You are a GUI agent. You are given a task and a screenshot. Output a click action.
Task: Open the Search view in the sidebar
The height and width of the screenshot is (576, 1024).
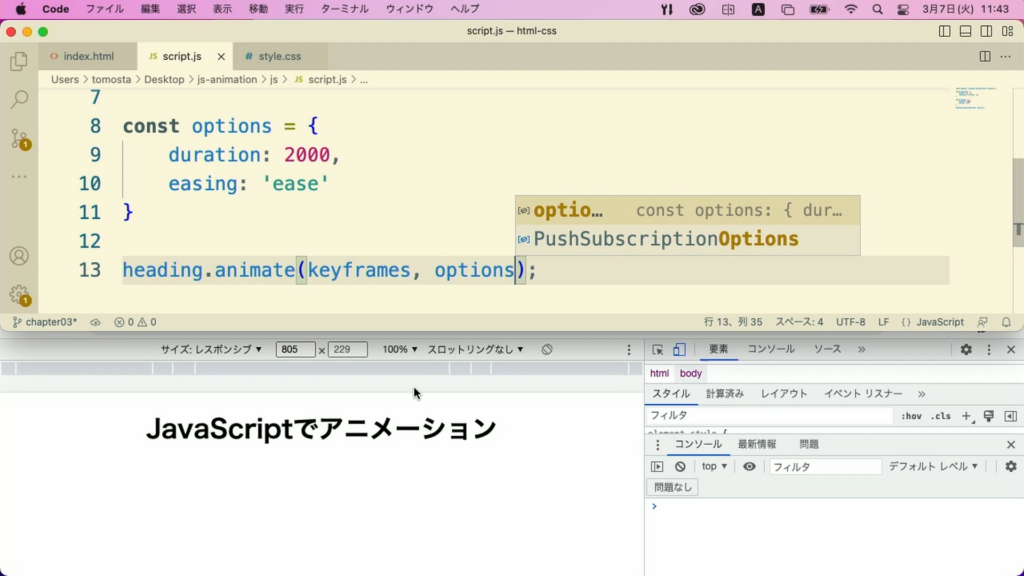click(20, 100)
